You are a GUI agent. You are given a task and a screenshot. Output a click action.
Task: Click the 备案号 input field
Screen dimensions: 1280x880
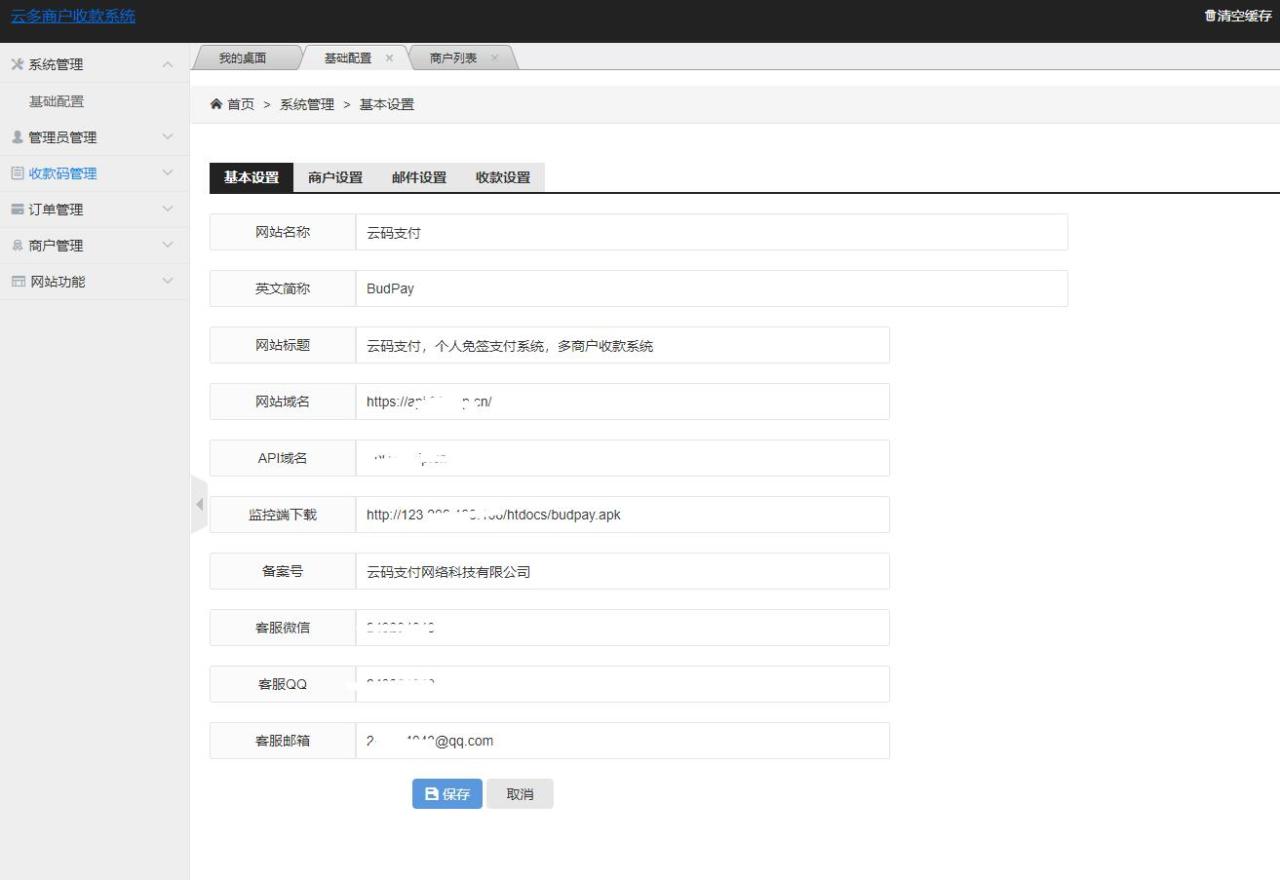(622, 571)
